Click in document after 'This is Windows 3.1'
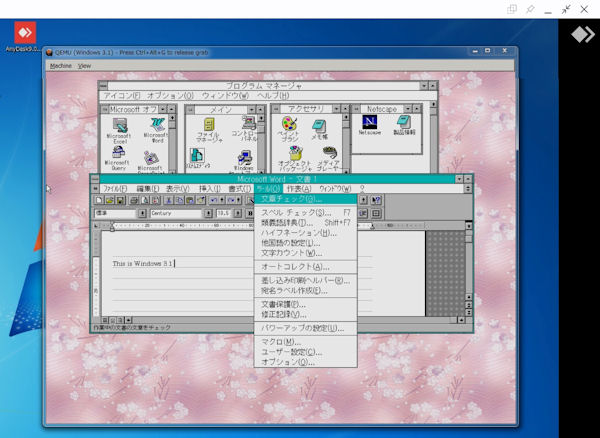Viewport: 600px width, 438px height. [x=175, y=263]
